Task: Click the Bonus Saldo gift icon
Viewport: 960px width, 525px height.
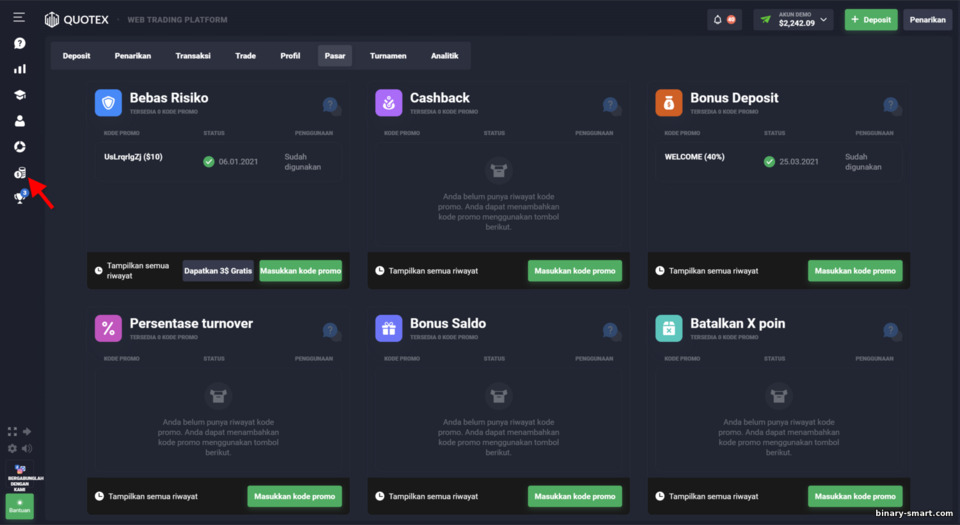Action: 389,329
